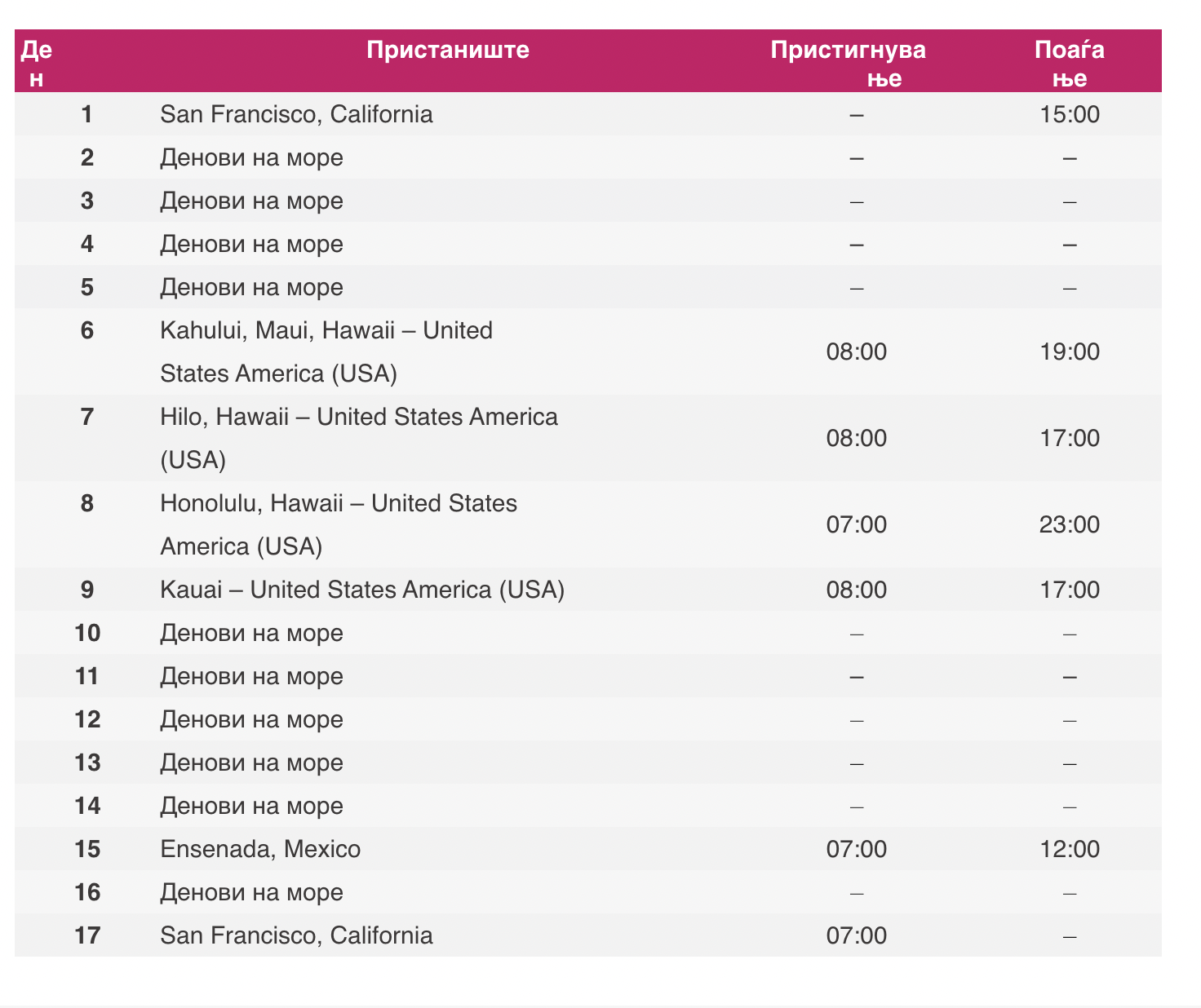Click the Ensenada, Mexico port entry
Viewport: 1201px width, 1008px height.
click(x=260, y=849)
